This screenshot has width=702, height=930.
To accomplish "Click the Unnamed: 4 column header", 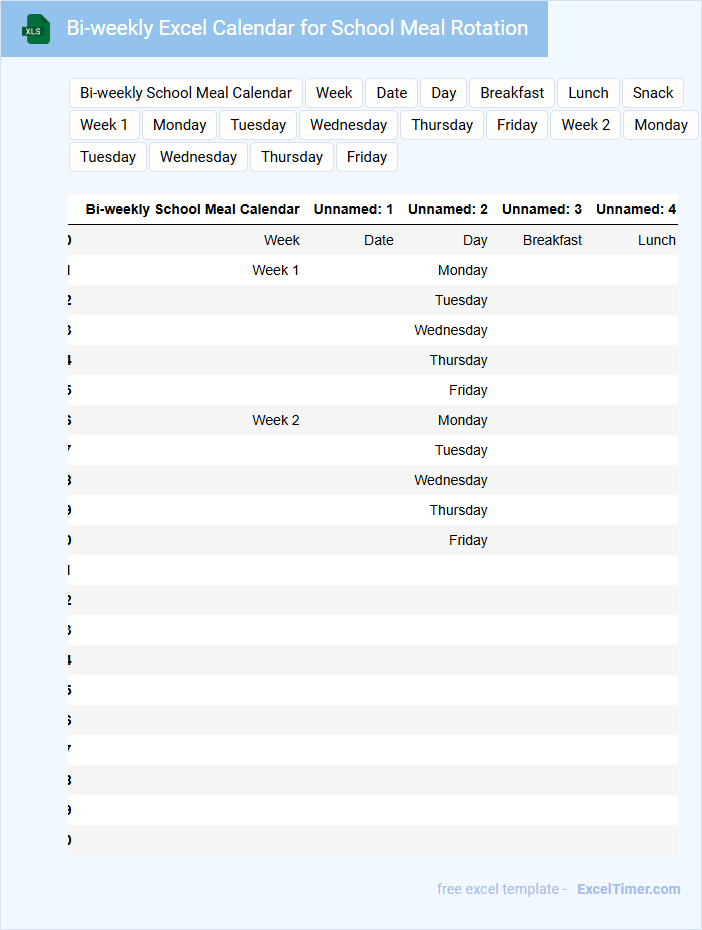I will point(636,209).
